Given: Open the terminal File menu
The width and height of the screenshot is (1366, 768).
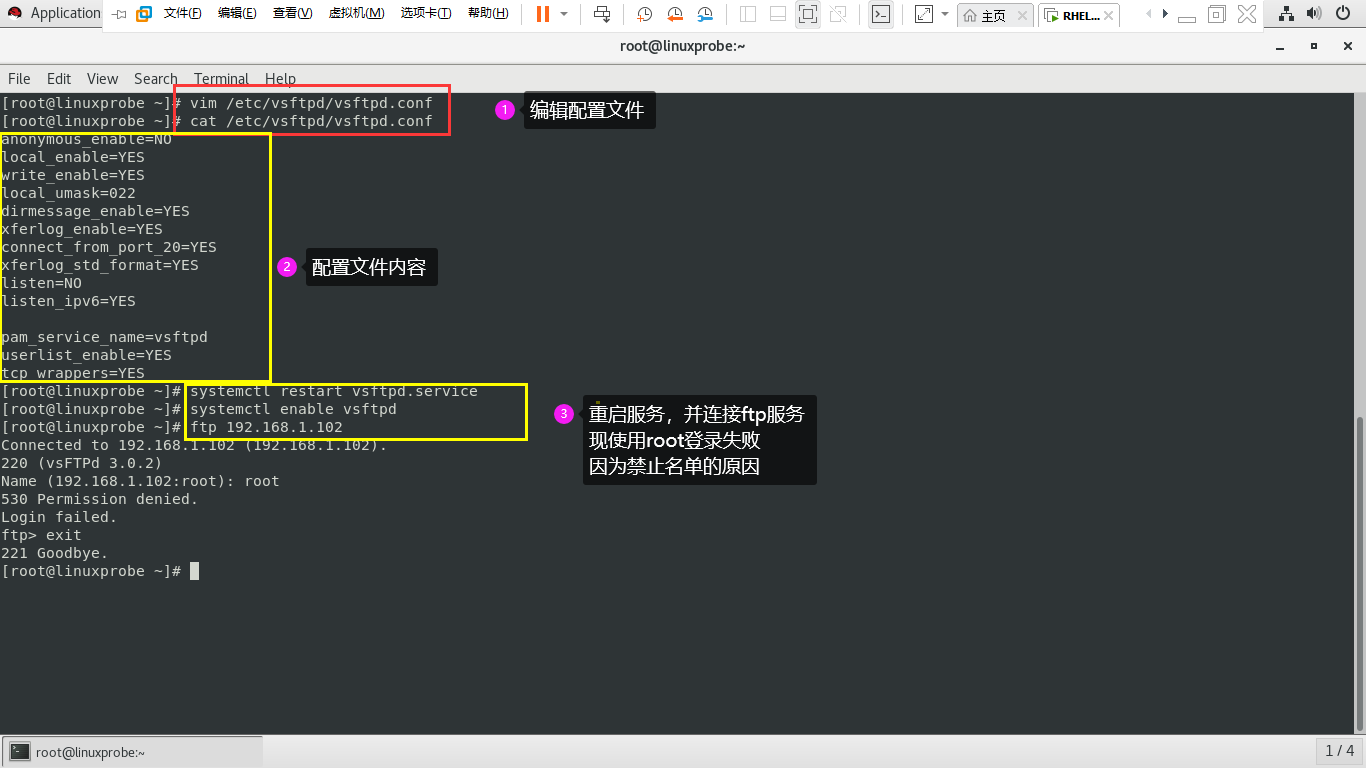Looking at the screenshot, I should (x=19, y=78).
